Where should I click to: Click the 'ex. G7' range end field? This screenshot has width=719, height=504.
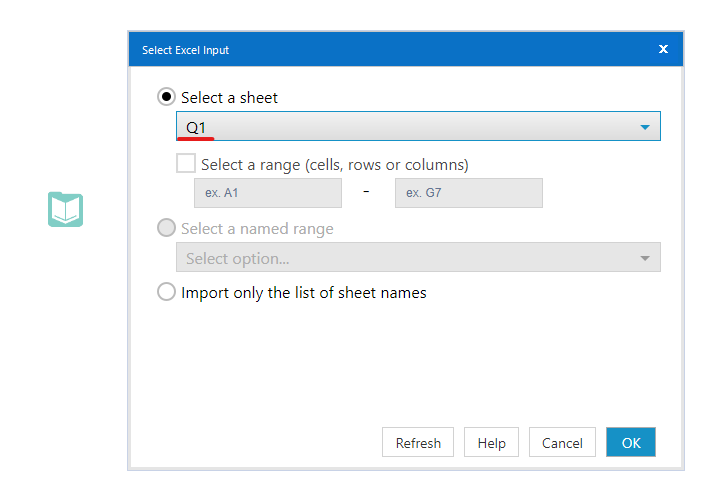[x=468, y=193]
